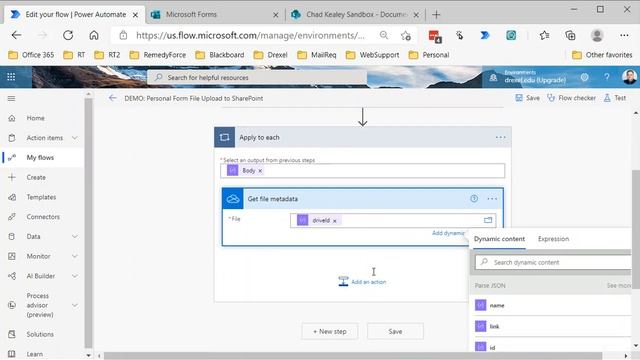Open the RemedyForce bookmarks folder
640x360 pixels.
pos(158,55)
